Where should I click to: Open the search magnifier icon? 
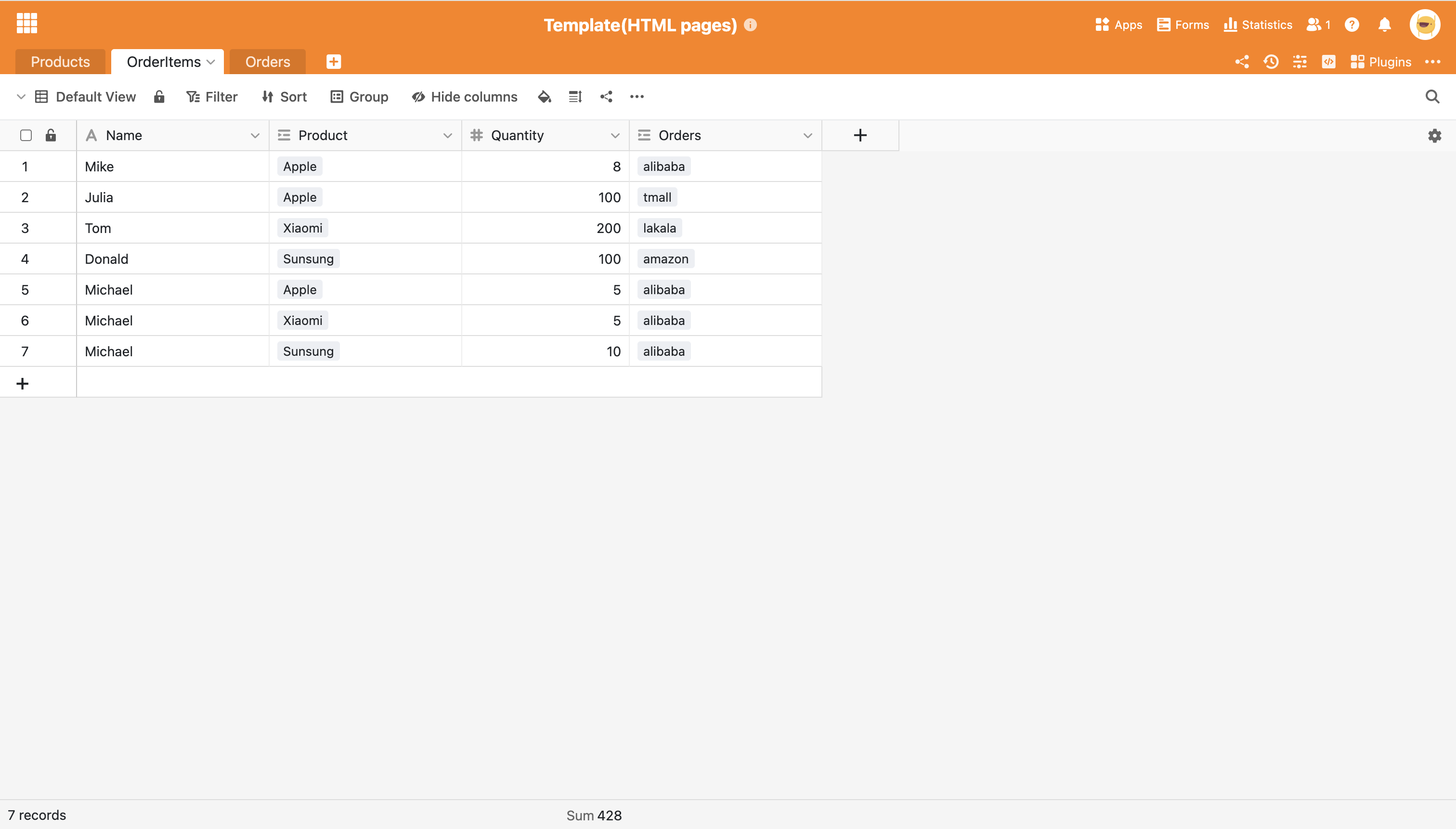coord(1432,97)
